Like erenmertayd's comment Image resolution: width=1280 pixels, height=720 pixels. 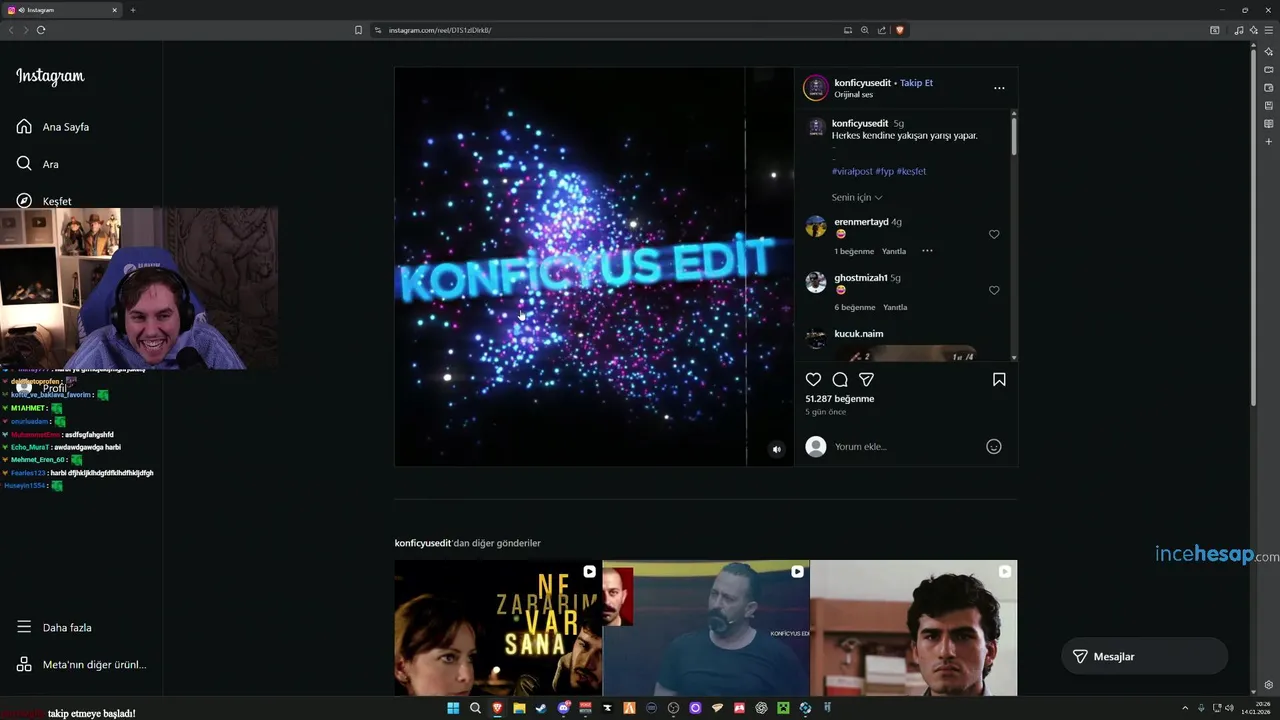coord(994,234)
